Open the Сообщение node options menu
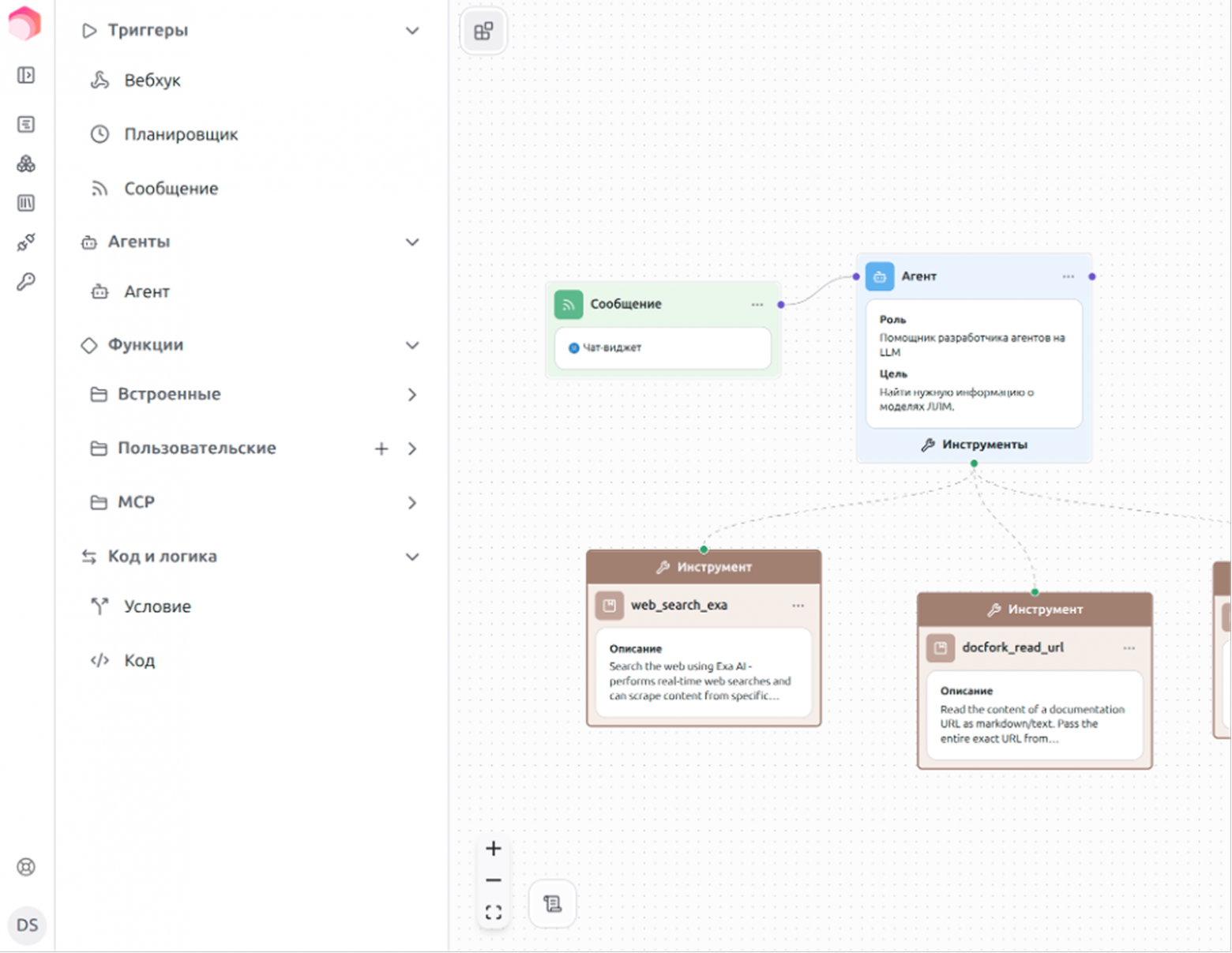The width and height of the screenshot is (1232, 953). tap(757, 305)
